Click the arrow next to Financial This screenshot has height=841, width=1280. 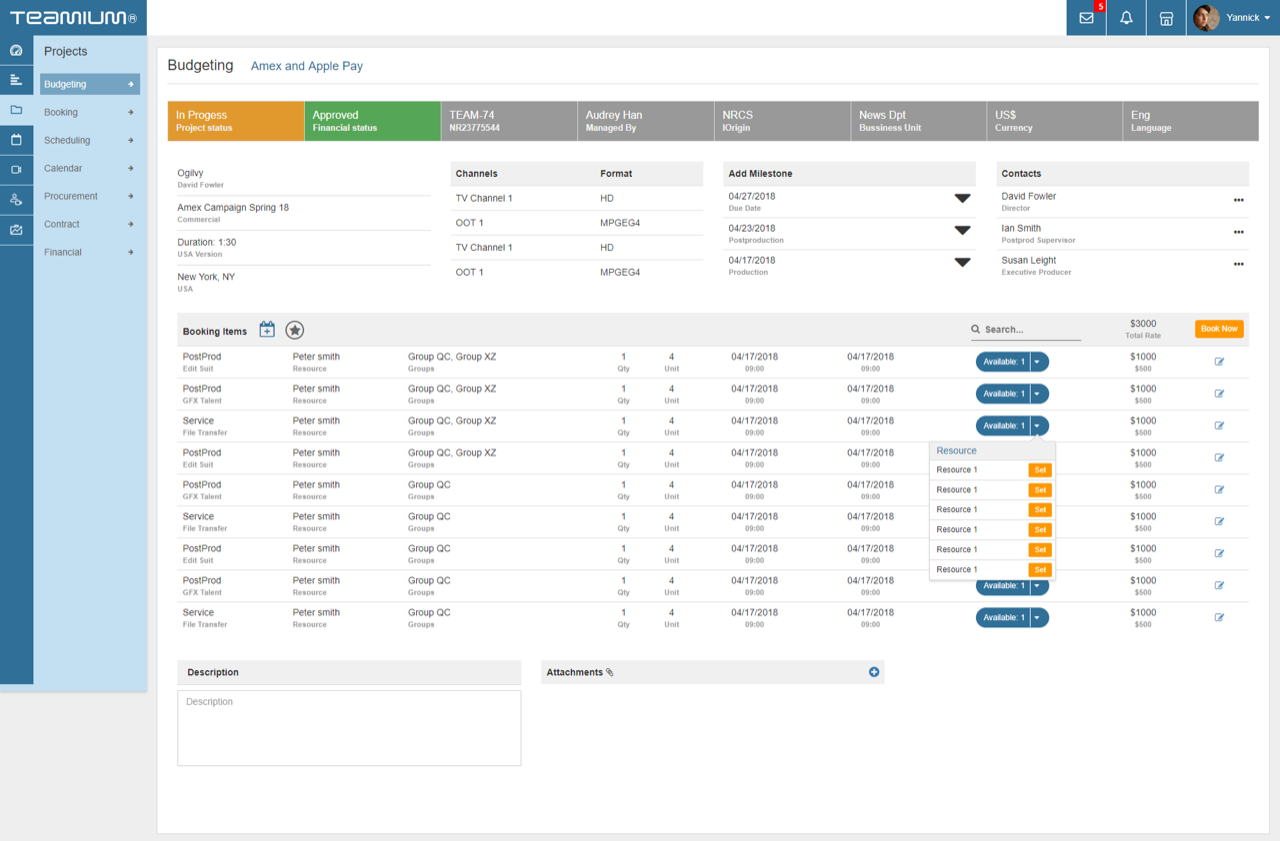coord(131,253)
